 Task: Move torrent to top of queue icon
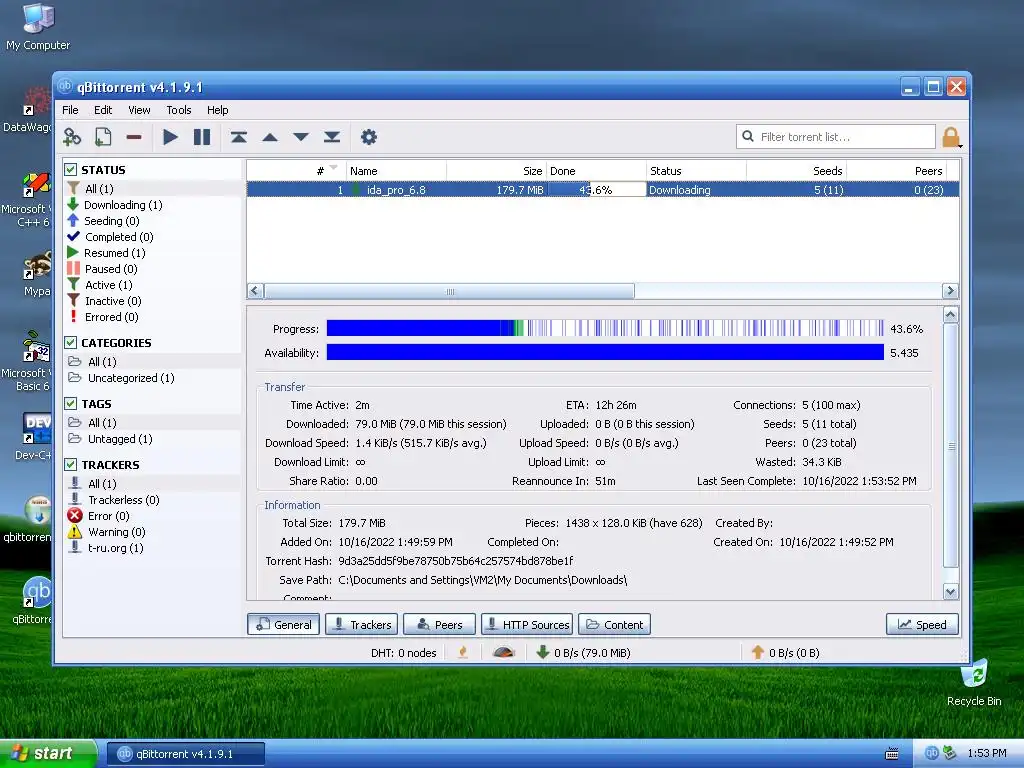click(238, 137)
